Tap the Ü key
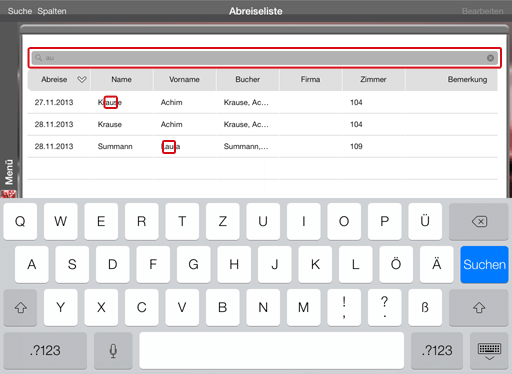 425,221
